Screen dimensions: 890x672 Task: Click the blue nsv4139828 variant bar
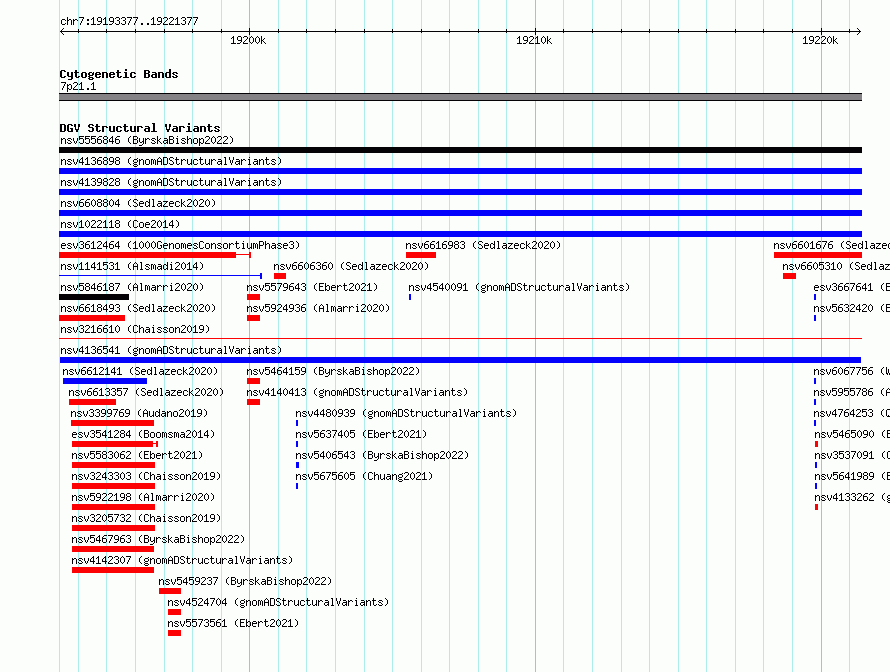460,192
